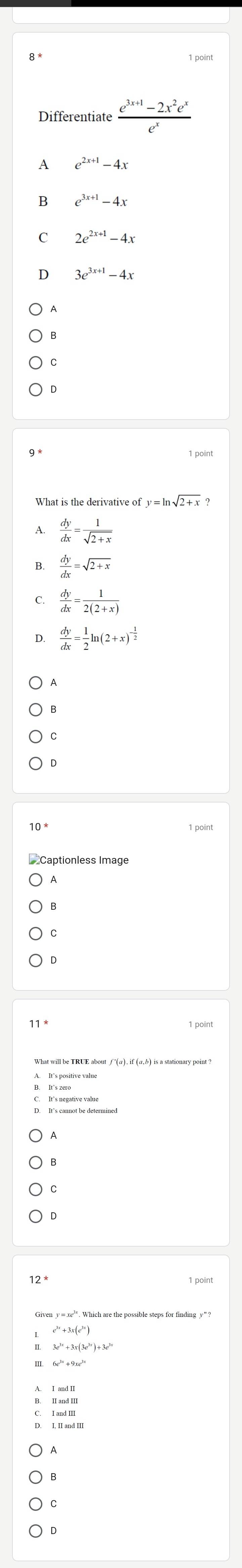Pick option C for question 9
The height and width of the screenshot is (1568, 242).
(x=37, y=736)
